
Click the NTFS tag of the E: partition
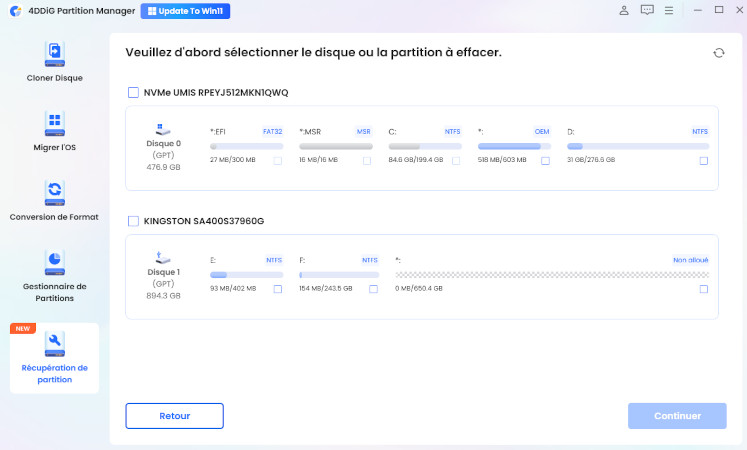[x=274, y=260]
